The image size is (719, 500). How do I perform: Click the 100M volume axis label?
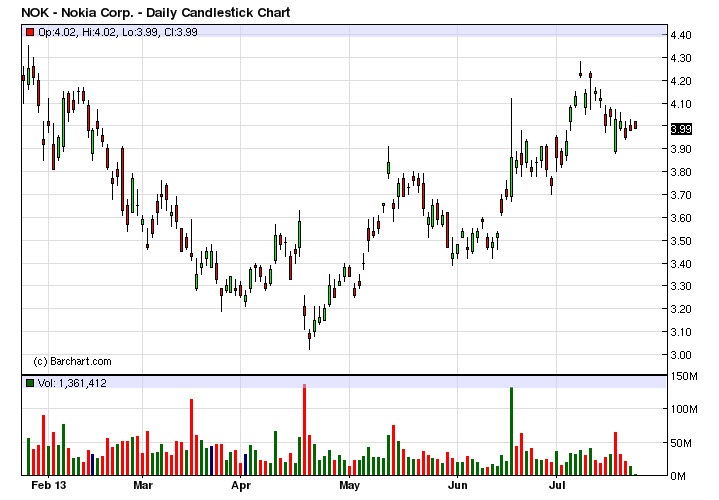pyautogui.click(x=684, y=409)
